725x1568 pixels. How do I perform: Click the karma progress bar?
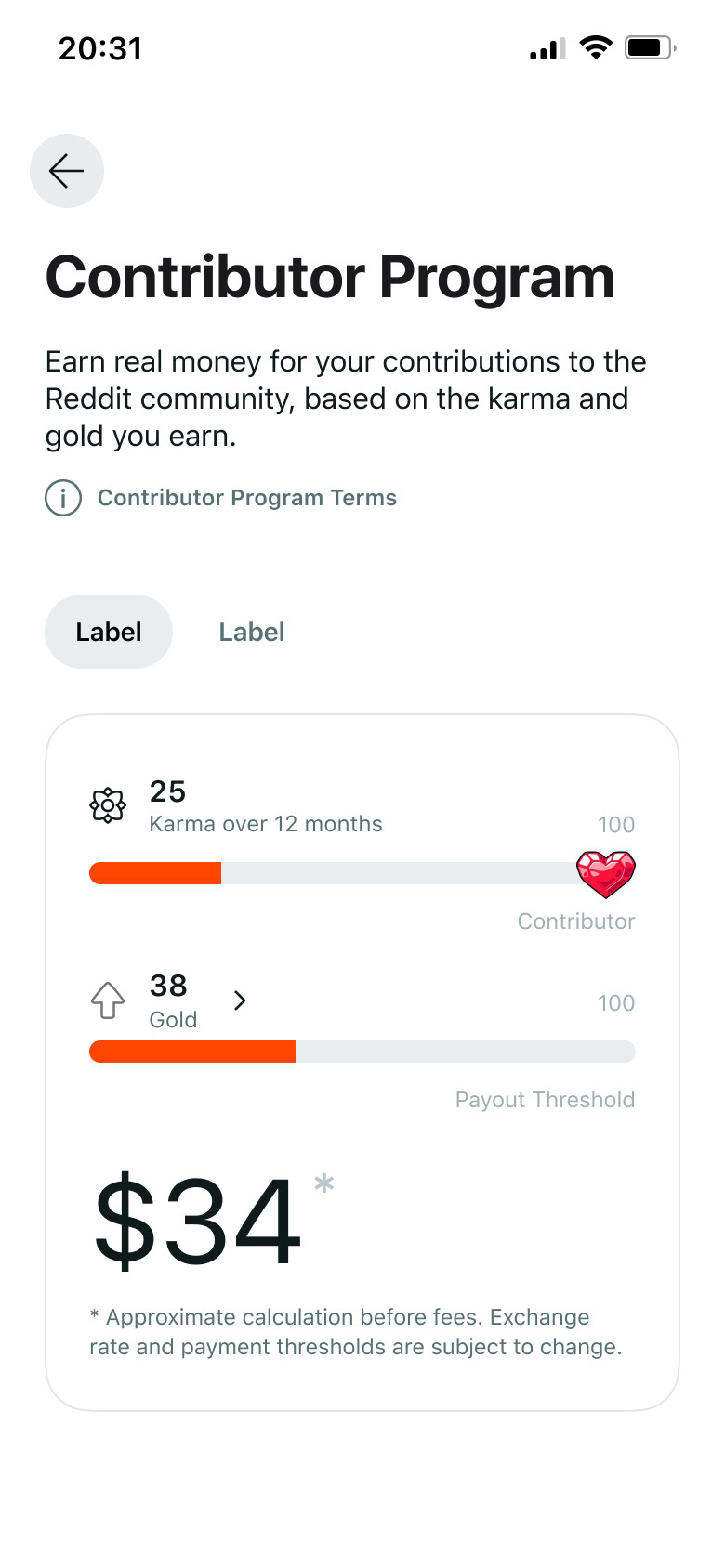(335, 873)
